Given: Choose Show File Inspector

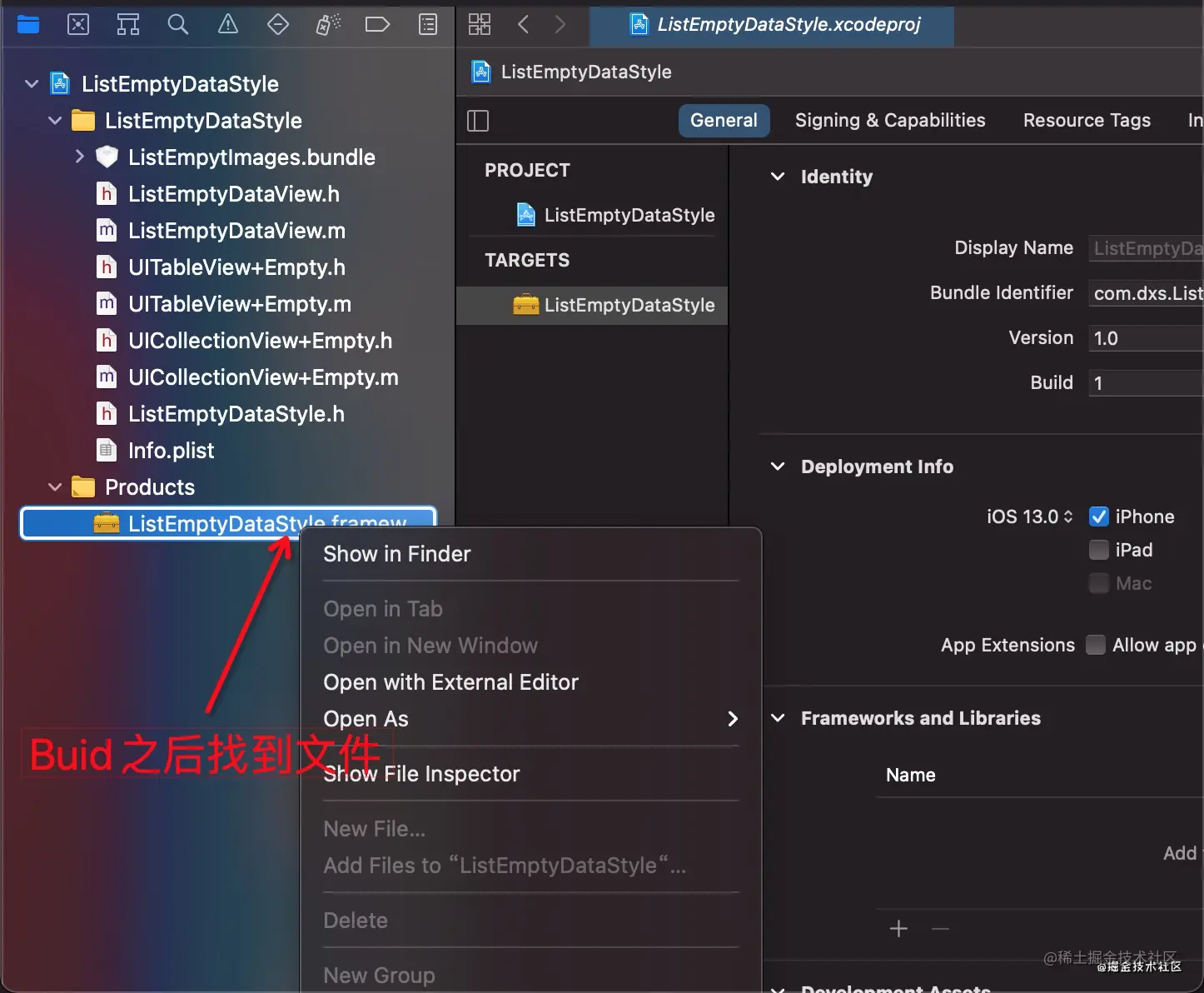Looking at the screenshot, I should 531,774.
